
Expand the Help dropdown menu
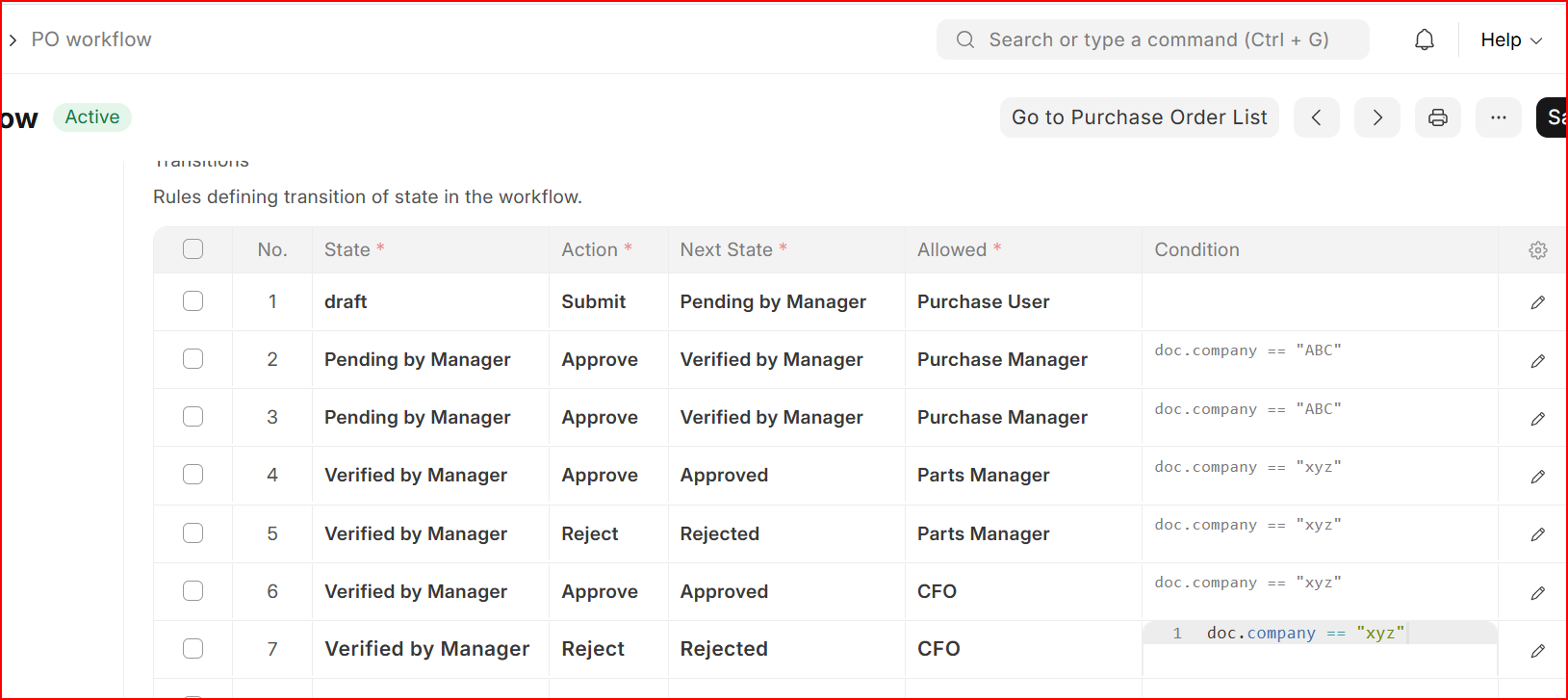pos(1510,39)
